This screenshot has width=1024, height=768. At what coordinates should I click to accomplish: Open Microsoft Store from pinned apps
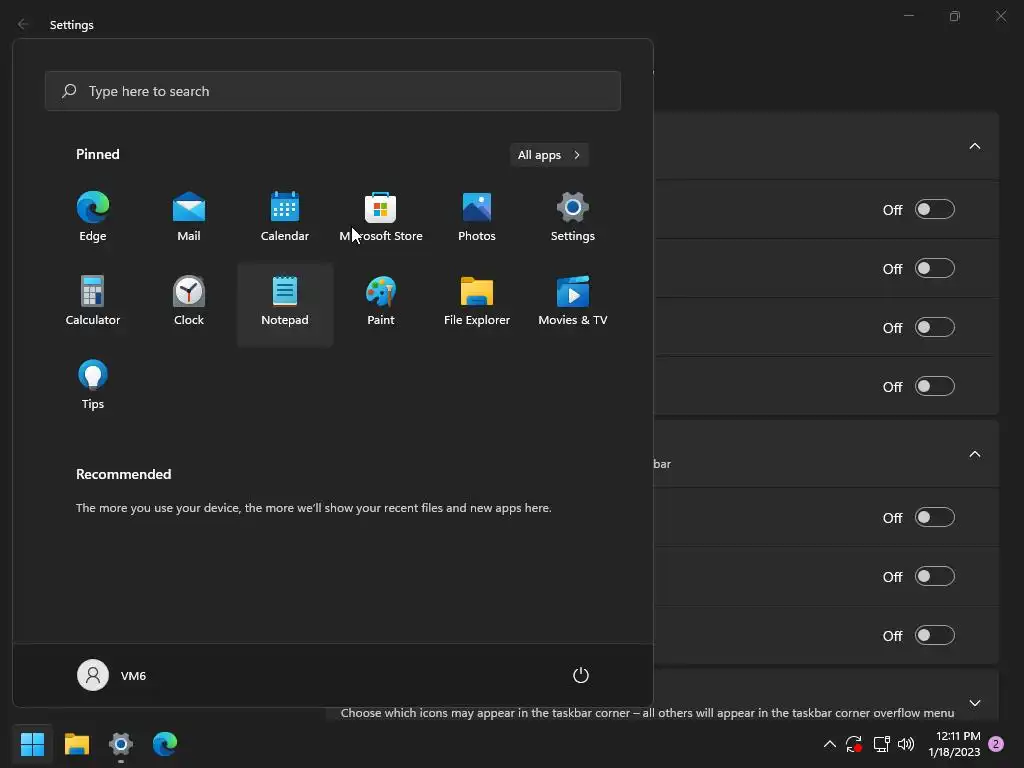click(x=381, y=217)
